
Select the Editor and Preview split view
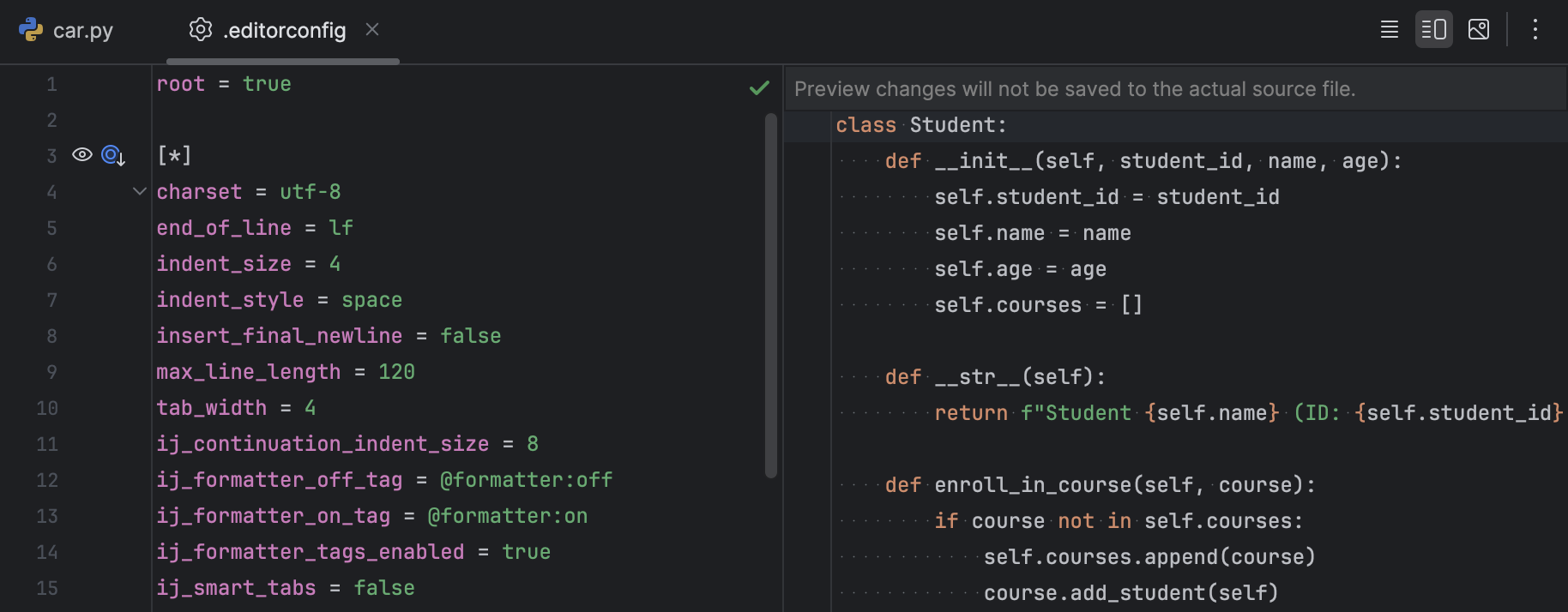1433,30
